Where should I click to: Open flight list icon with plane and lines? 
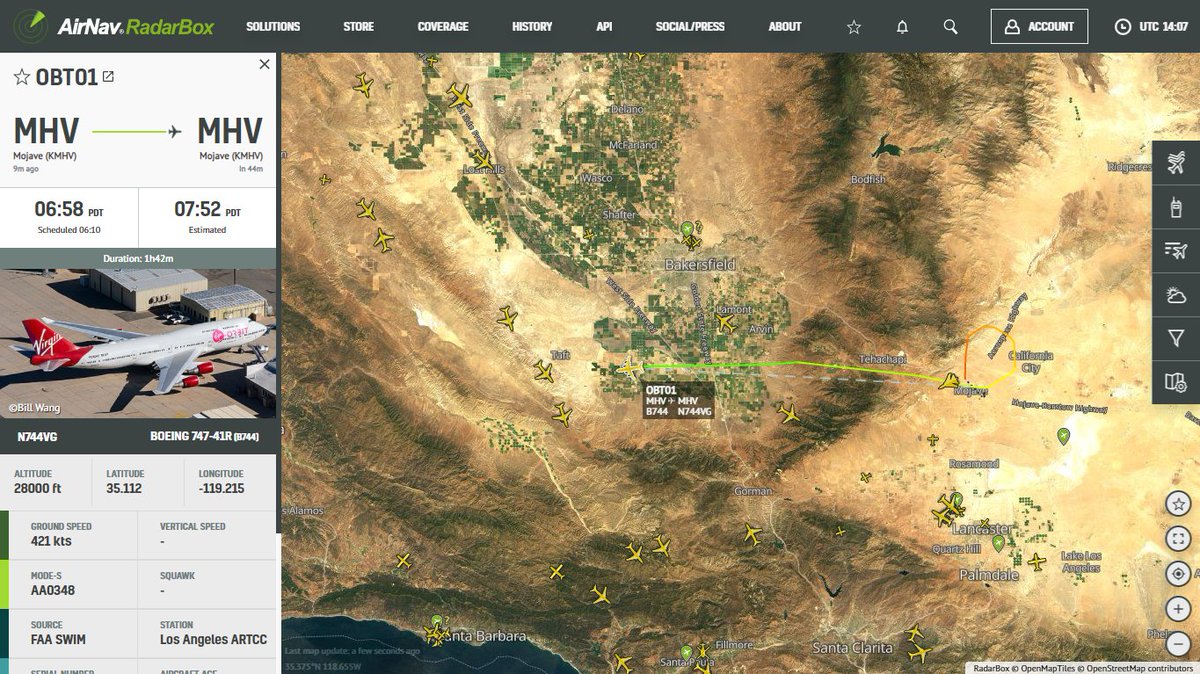1176,251
